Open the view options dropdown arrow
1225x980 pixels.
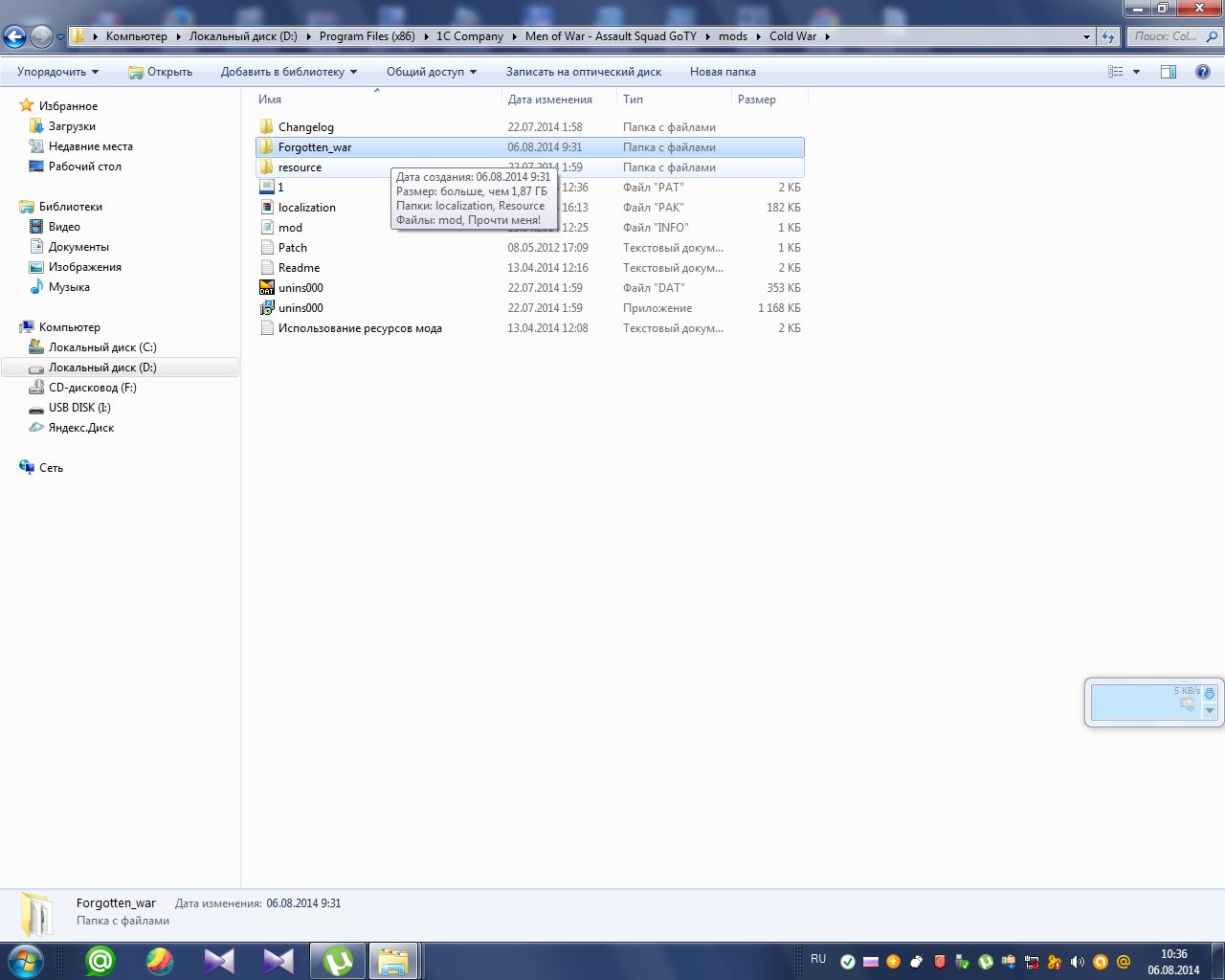click(1137, 72)
